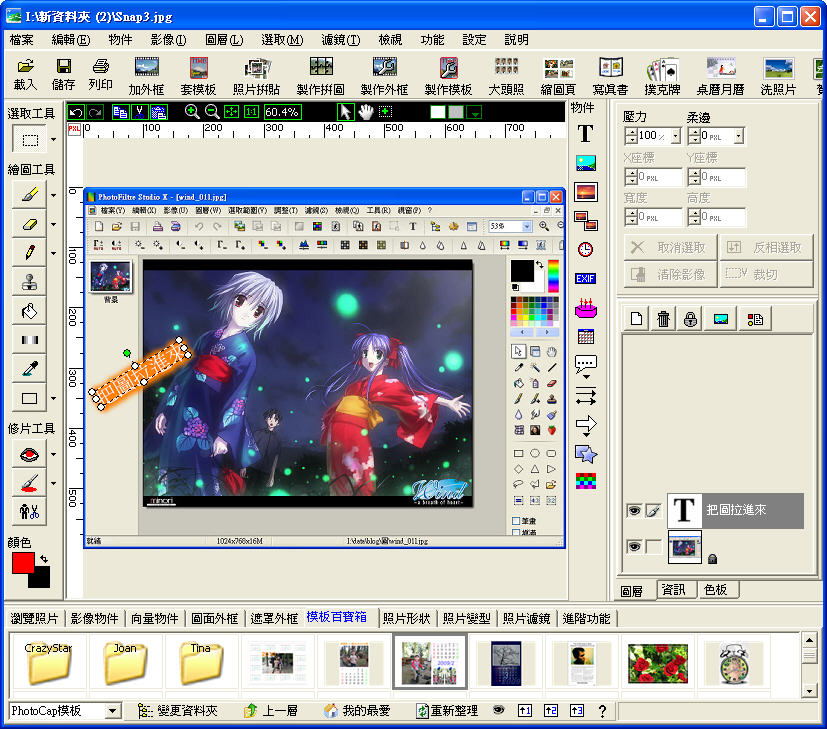Select the red roses template thumbnail

(x=658, y=664)
